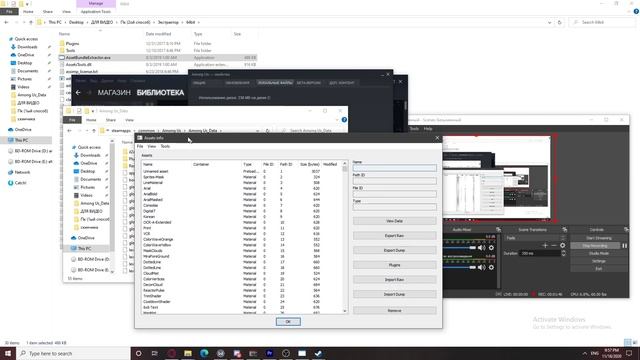The image size is (640, 360).
Task: Go up one folder in Among Us_Data explorer
Action: click(94, 131)
